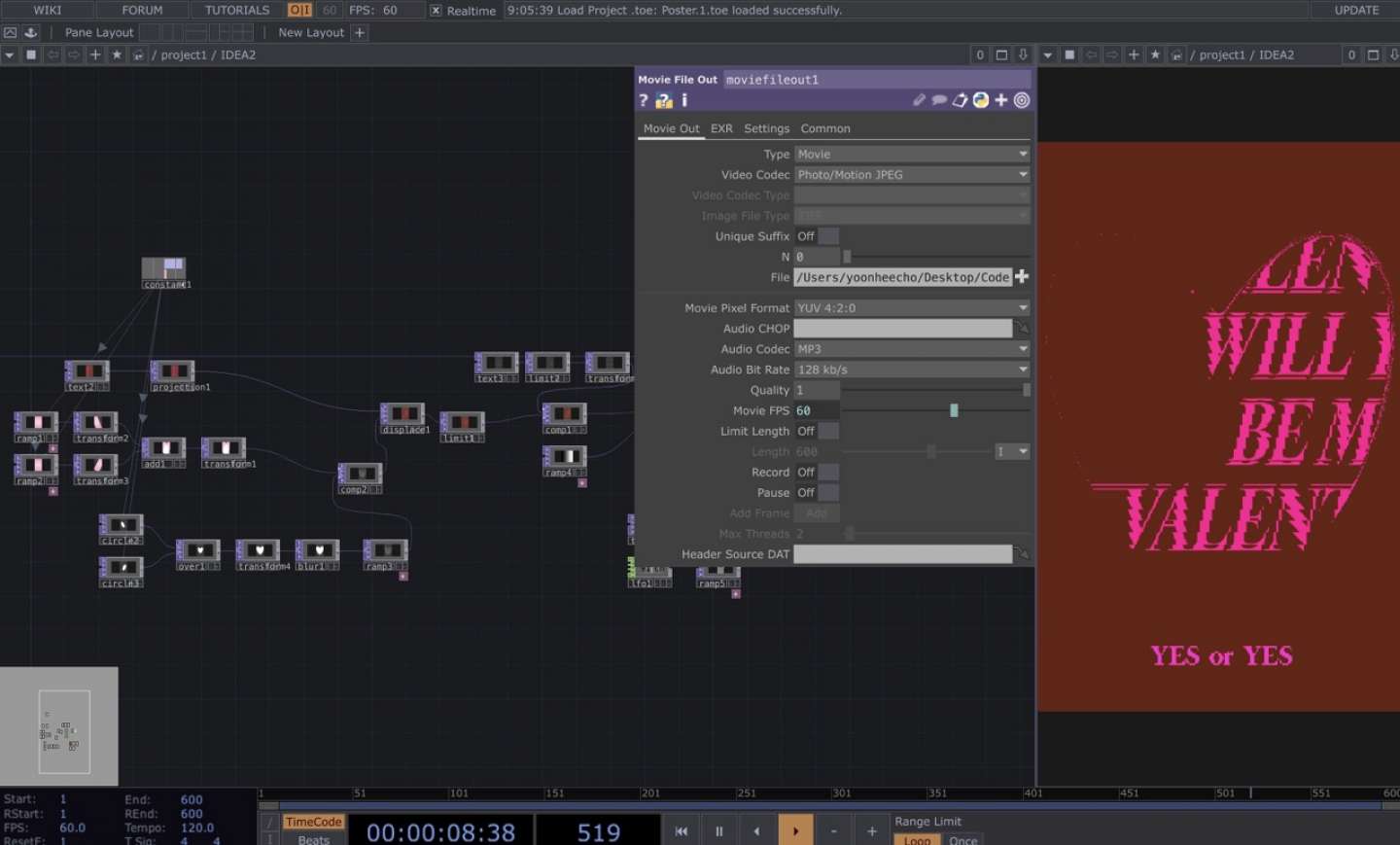Click the link/follow icon left of project1 path

click(138, 55)
